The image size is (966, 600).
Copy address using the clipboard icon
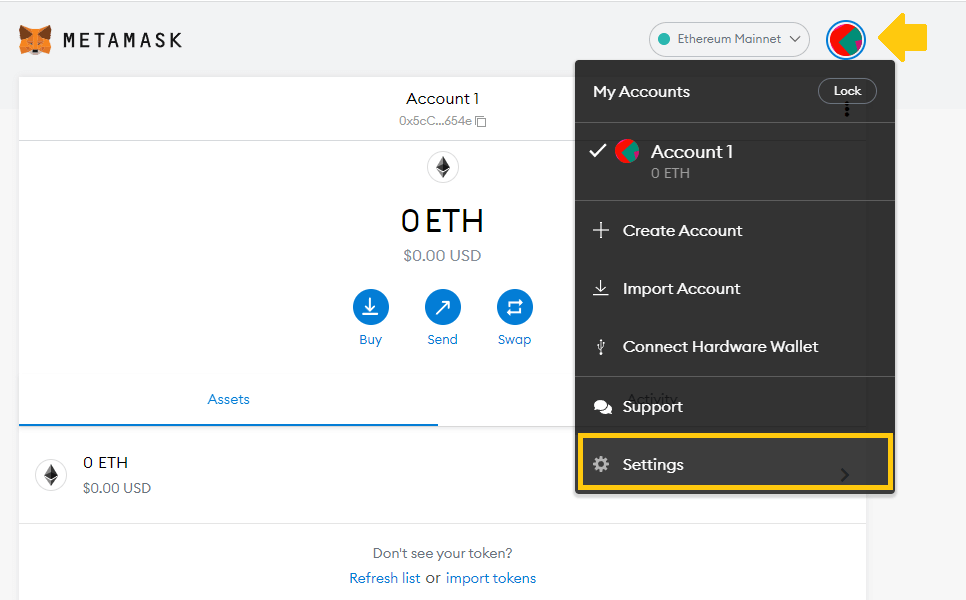[x=481, y=121]
